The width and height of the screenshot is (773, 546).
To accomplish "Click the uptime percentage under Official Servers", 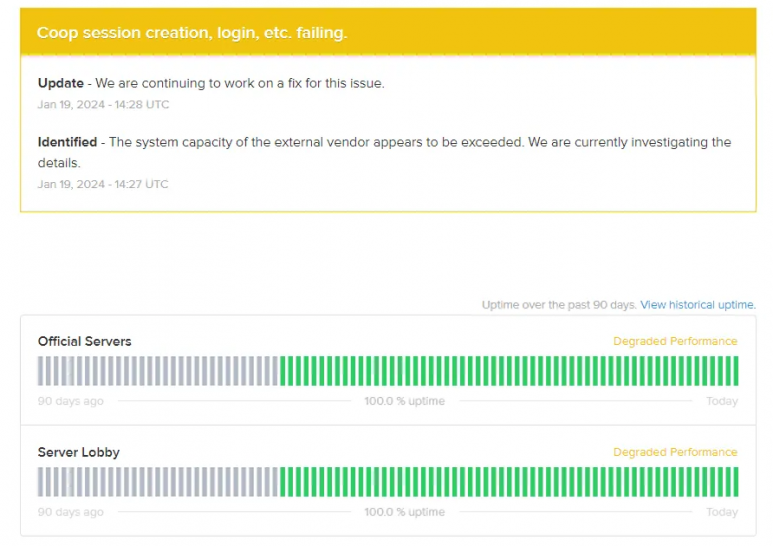I will [404, 401].
